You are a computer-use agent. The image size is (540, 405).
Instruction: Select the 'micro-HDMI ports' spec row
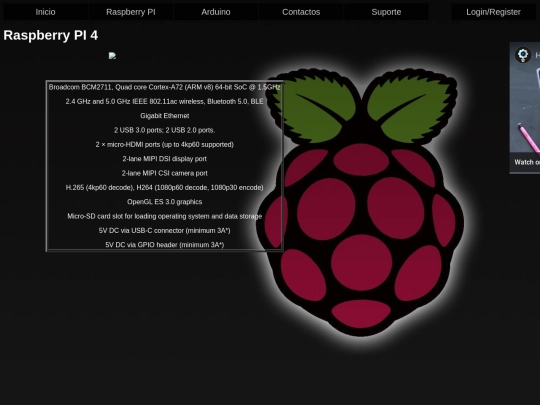click(165, 145)
